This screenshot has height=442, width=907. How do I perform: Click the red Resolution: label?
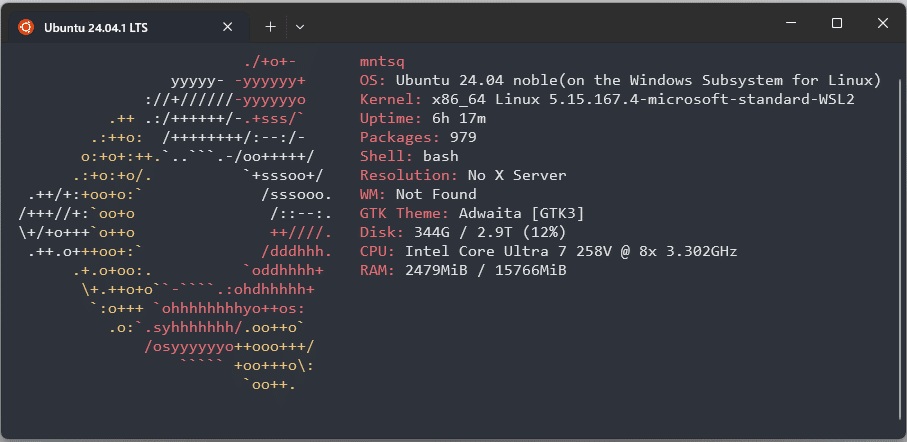click(x=409, y=175)
